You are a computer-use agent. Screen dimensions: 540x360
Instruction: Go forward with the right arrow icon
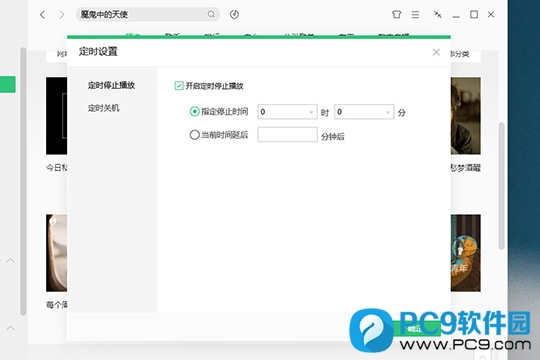tap(61, 14)
